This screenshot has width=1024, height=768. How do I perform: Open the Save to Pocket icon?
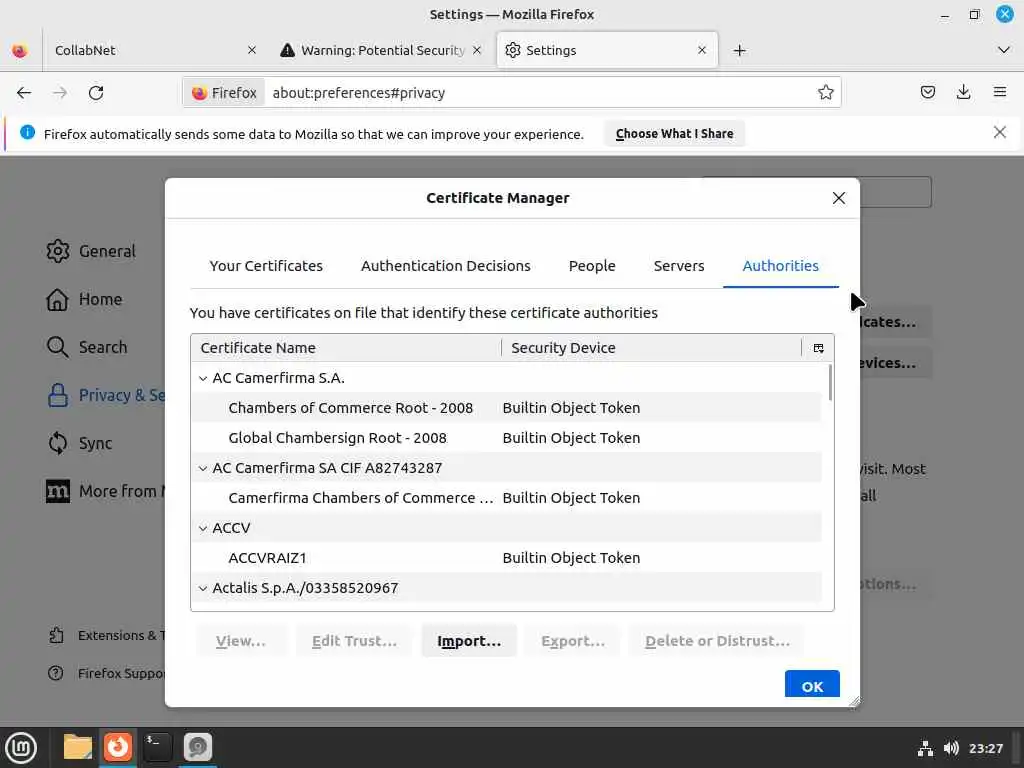[927, 92]
